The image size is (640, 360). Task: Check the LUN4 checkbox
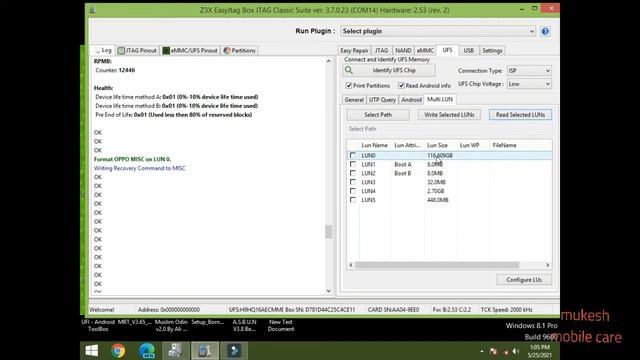pyautogui.click(x=353, y=191)
